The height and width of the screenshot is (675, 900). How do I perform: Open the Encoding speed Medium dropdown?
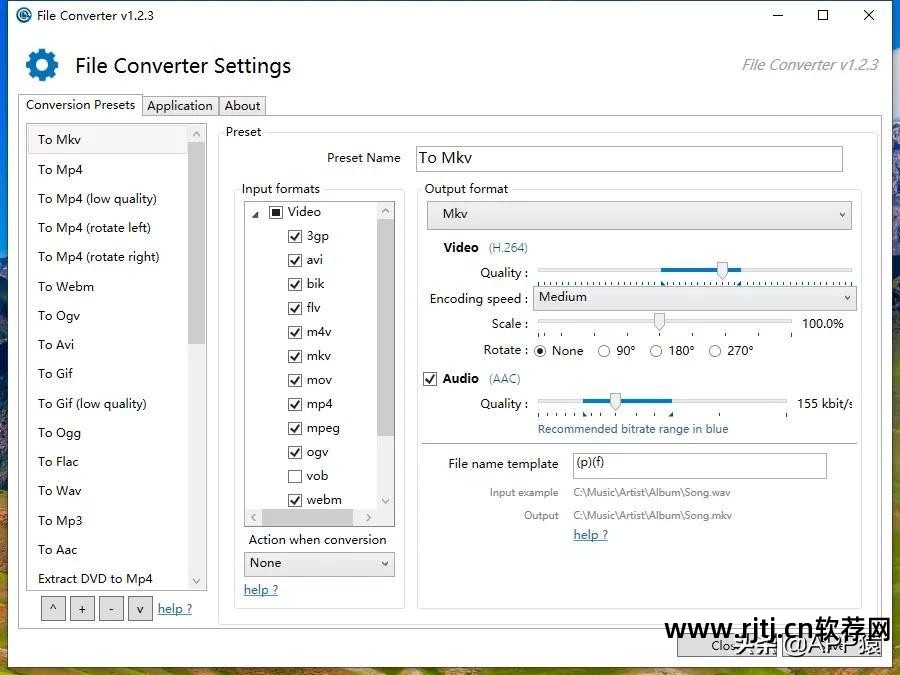pos(695,297)
